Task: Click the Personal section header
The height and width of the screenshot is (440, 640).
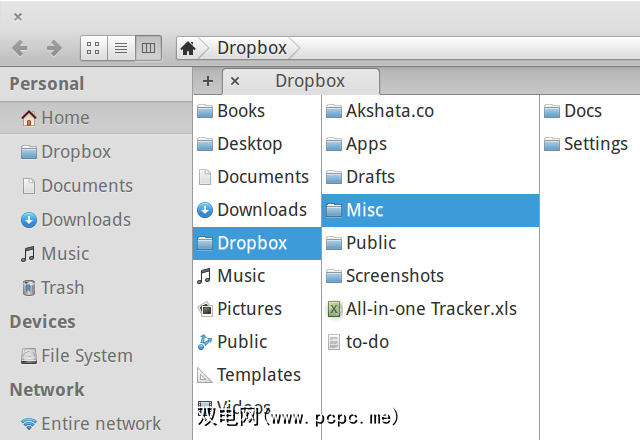Action: [x=47, y=84]
